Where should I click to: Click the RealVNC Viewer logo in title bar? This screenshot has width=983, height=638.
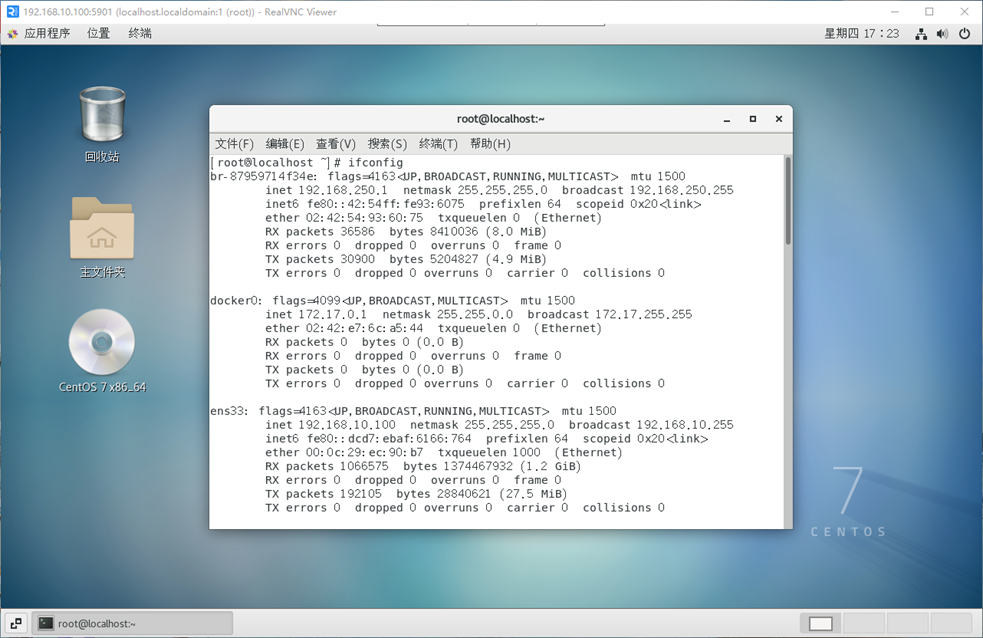(x=11, y=12)
